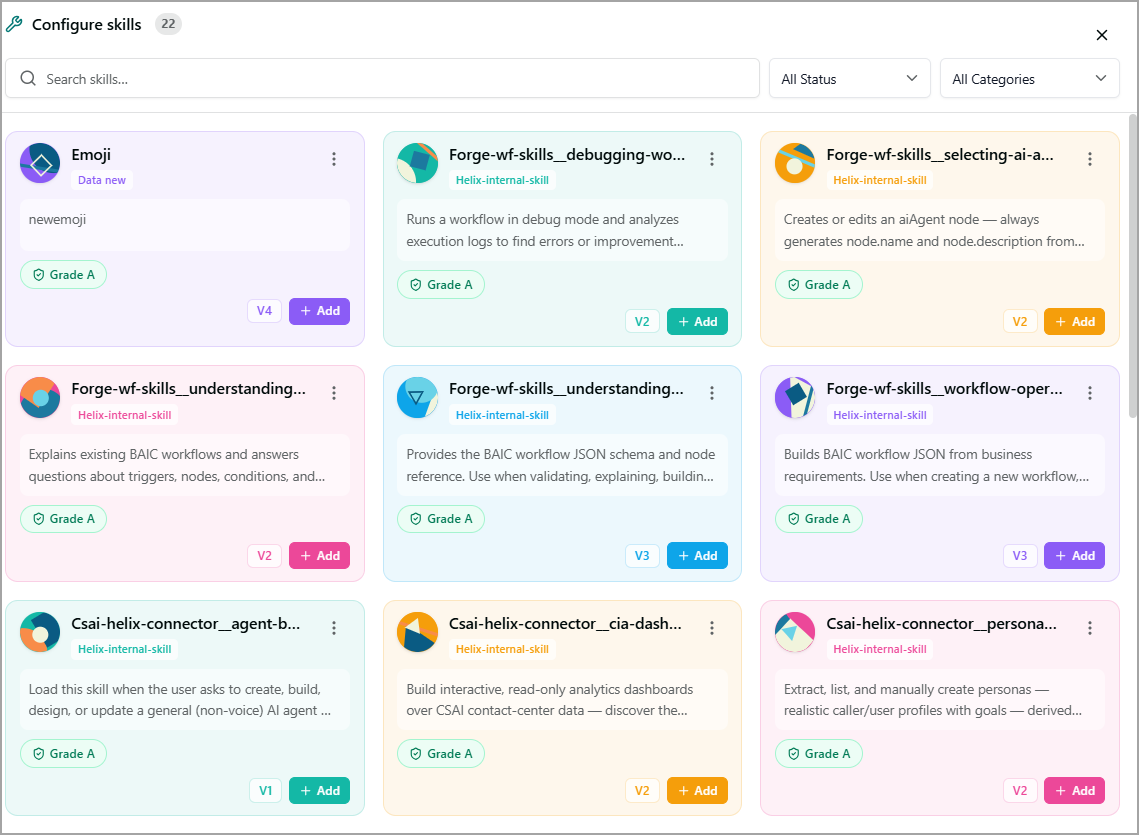Open three-dot menu on the 'Provides the BAIC workflow JSON schema' card
Screen dimensions: 1139x835
point(712,393)
